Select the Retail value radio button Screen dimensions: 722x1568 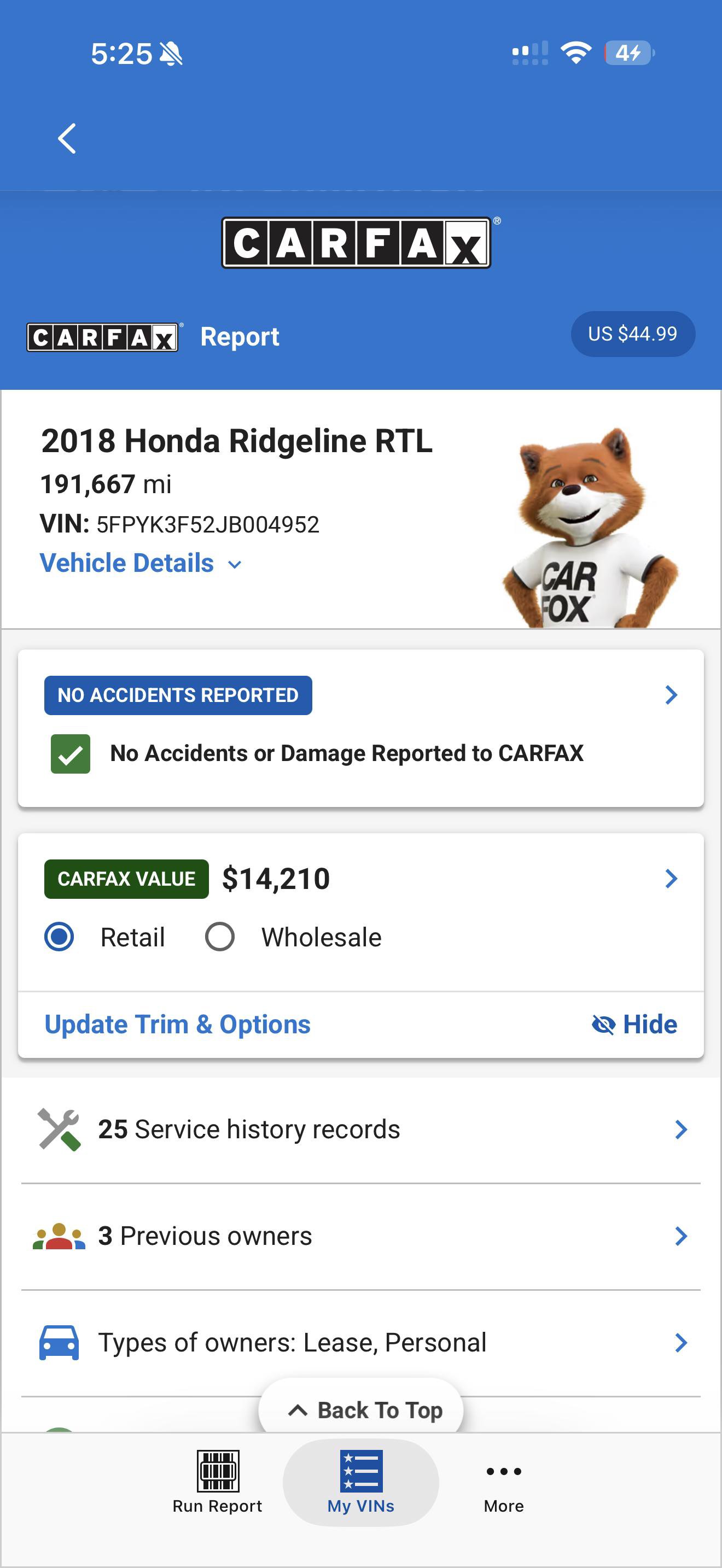(59, 937)
